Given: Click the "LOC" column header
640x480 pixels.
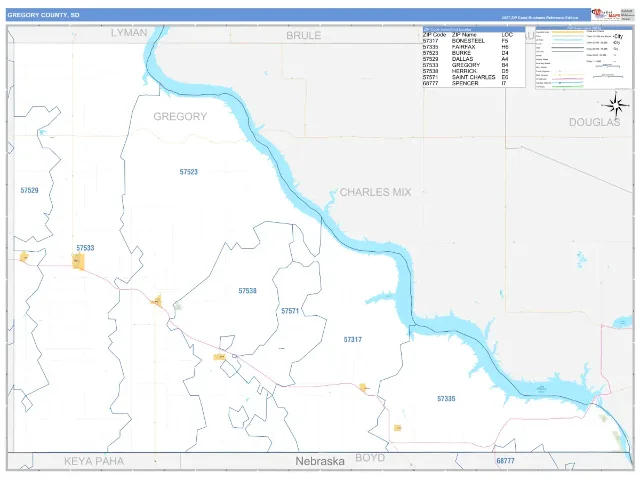Looking at the screenshot, I should click(507, 35).
